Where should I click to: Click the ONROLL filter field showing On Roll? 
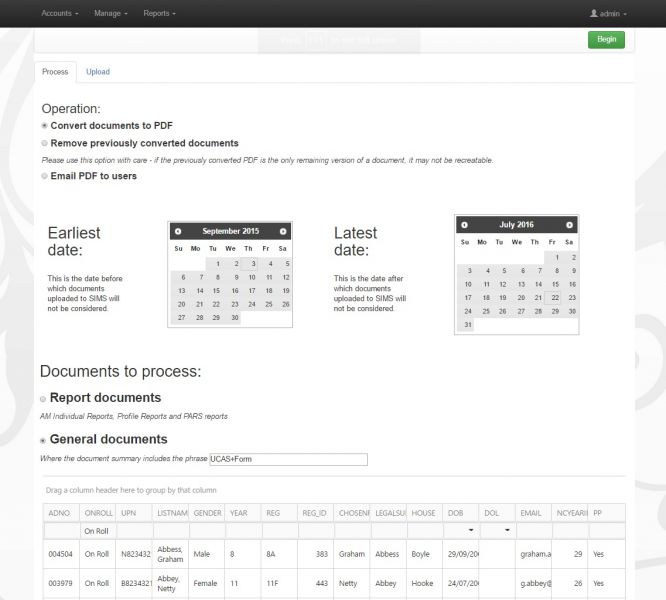coord(98,531)
